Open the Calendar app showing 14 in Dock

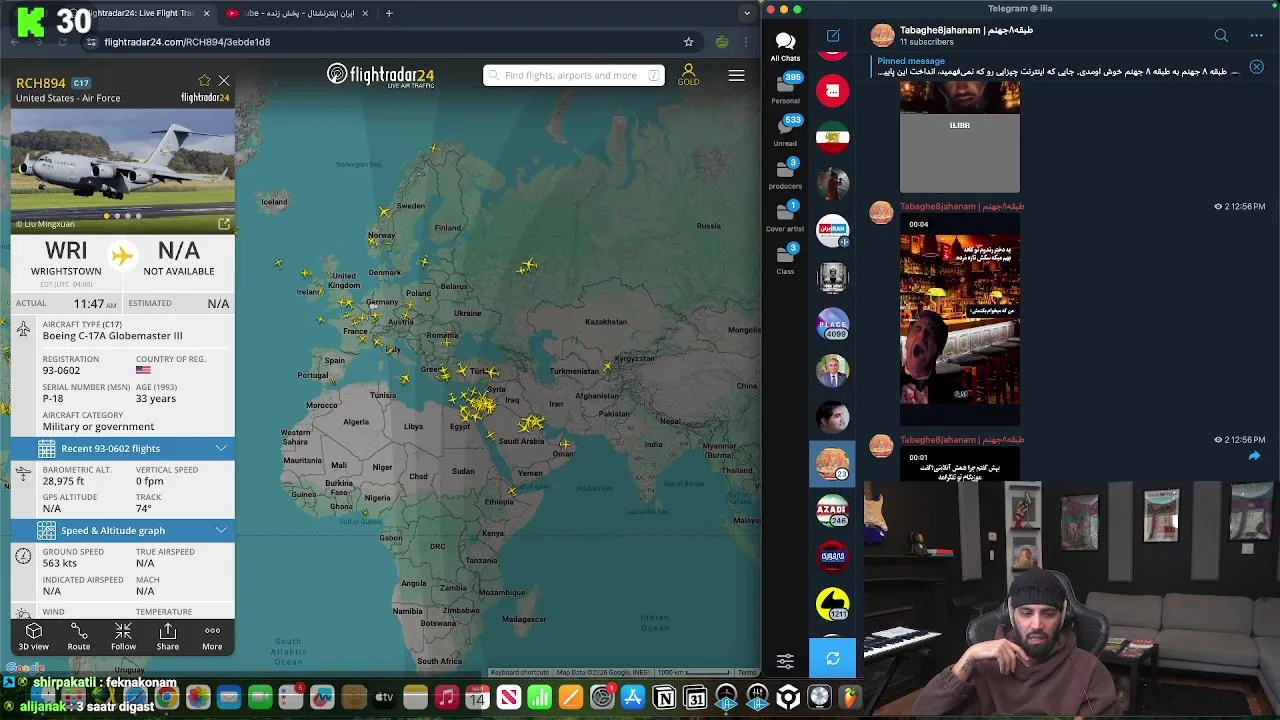click(477, 697)
